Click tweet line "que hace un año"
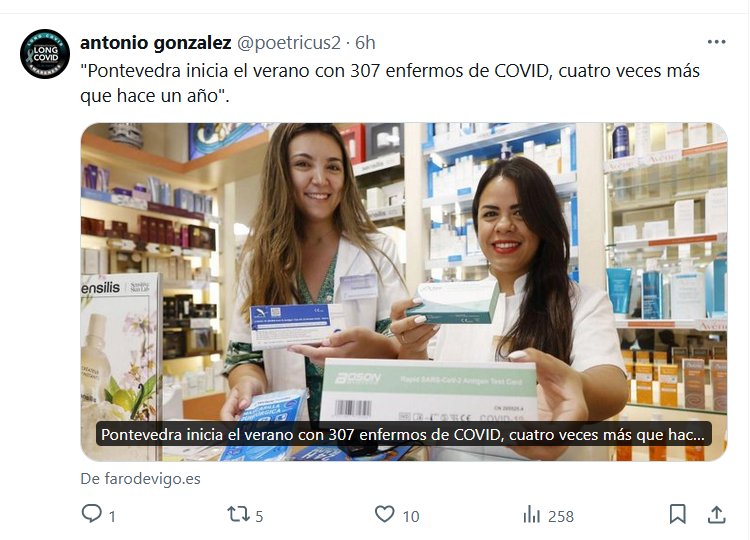The height and width of the screenshot is (540, 750). pyautogui.click(x=155, y=96)
